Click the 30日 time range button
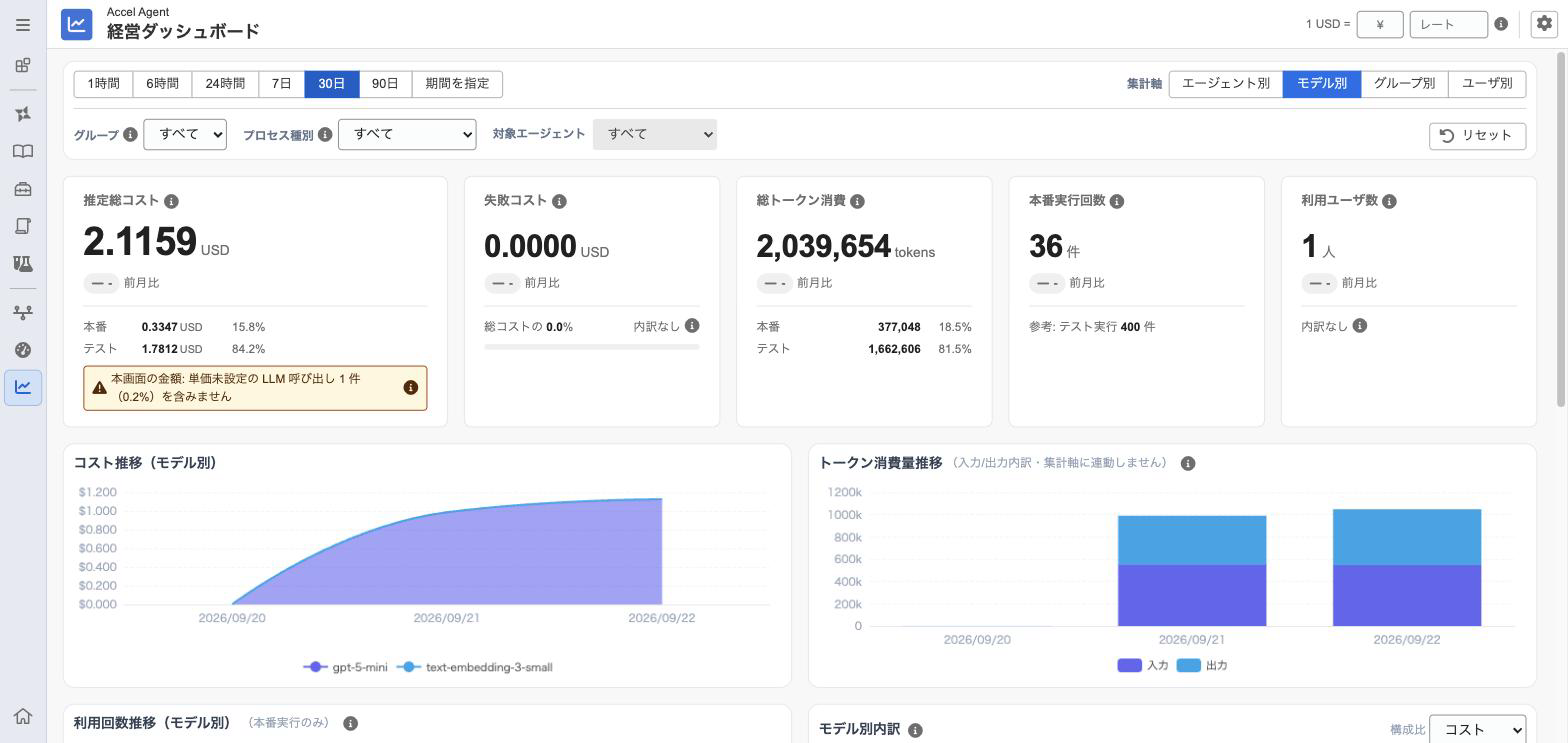Viewport: 1568px width, 743px height. [x=332, y=84]
